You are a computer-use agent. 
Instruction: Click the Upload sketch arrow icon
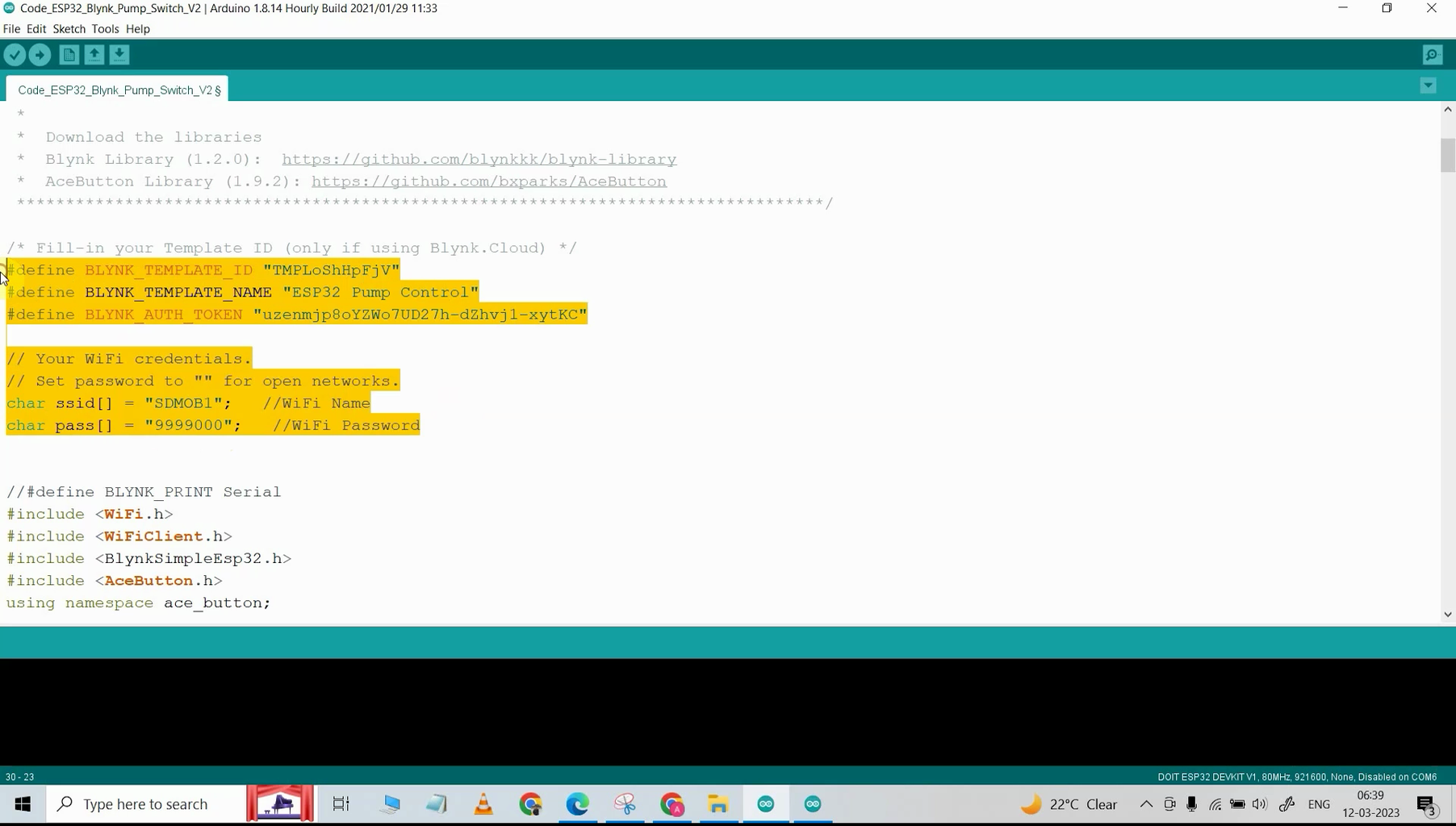click(x=40, y=54)
